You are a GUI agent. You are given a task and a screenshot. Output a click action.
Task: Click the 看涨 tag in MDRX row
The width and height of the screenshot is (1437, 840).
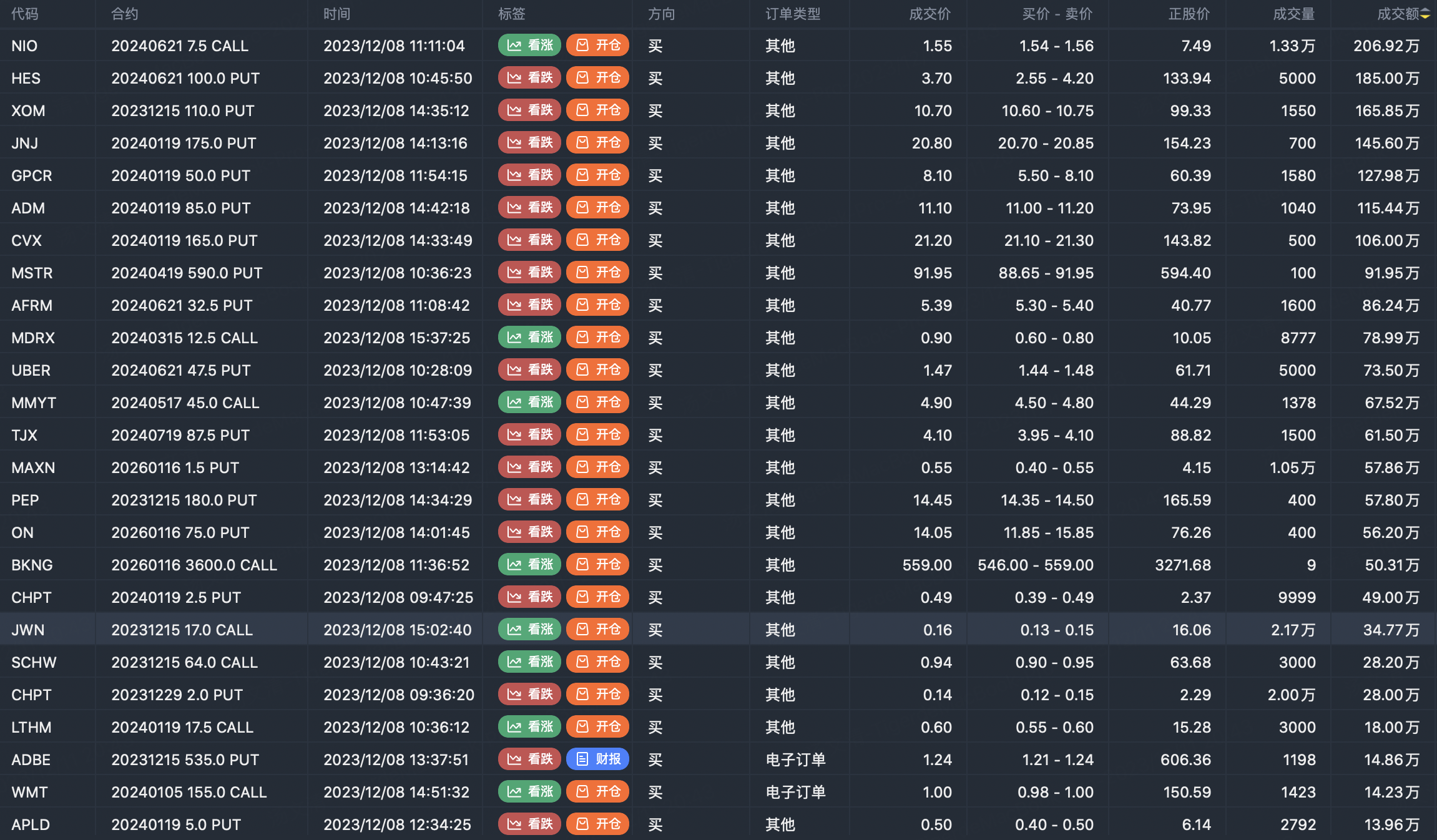(x=529, y=338)
